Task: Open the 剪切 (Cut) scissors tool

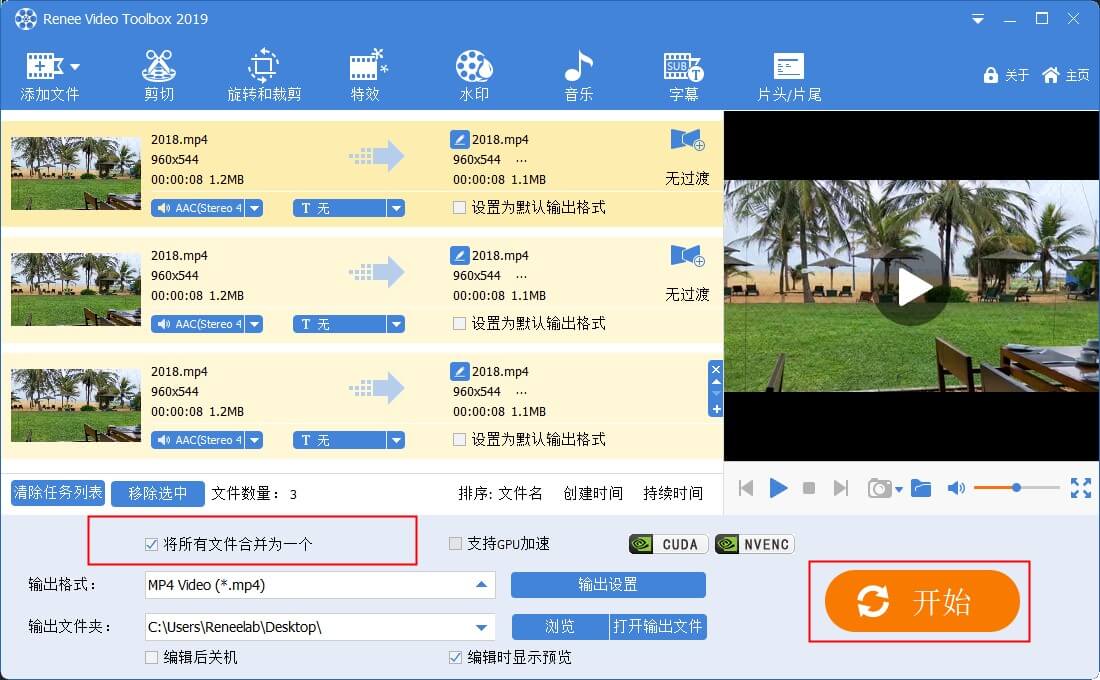Action: tap(159, 76)
